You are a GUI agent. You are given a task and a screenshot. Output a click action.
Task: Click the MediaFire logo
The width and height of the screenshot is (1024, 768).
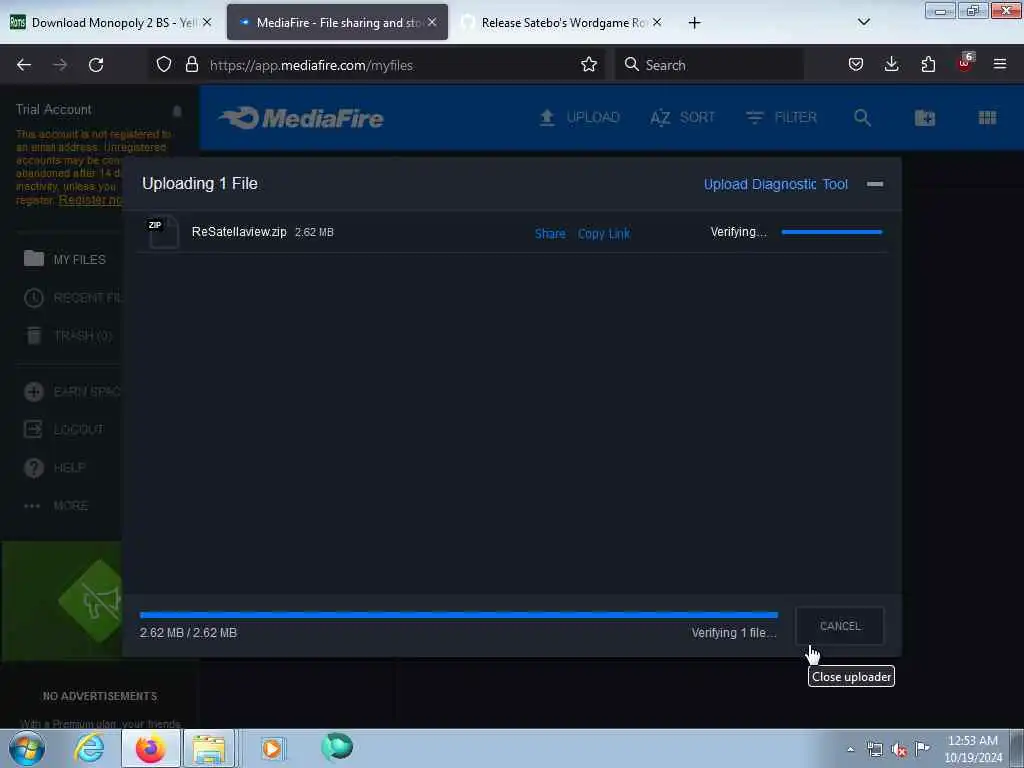(301, 118)
